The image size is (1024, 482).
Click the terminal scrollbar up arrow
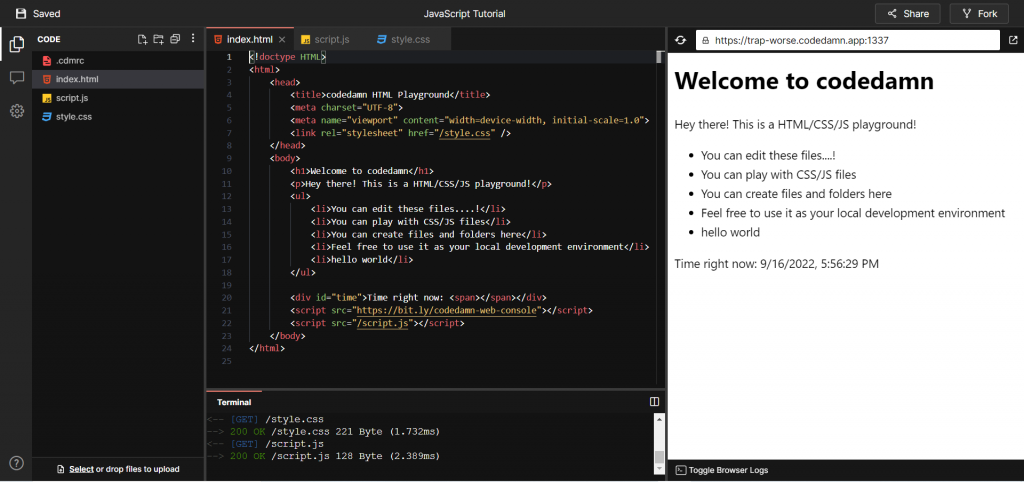(659, 419)
